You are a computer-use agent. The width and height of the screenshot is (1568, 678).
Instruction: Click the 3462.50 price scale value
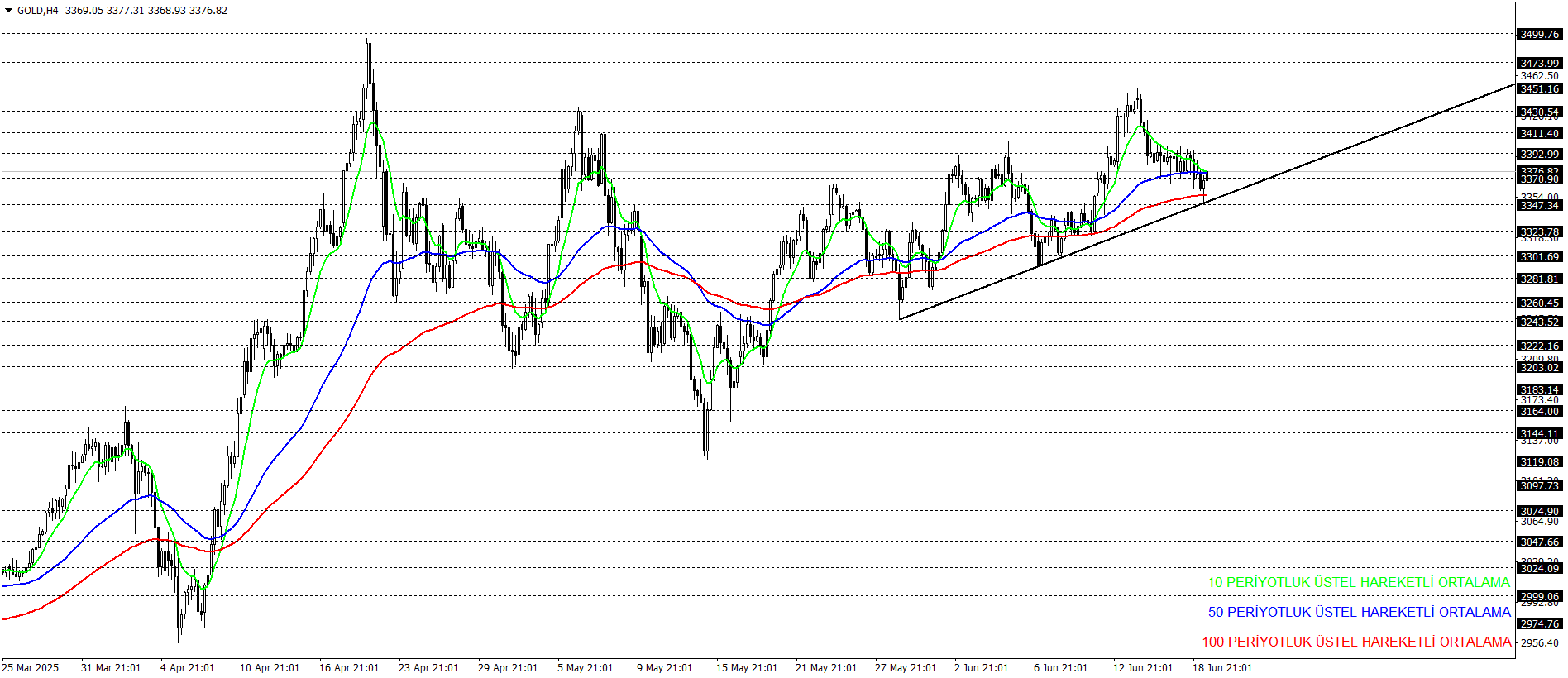(x=1540, y=75)
